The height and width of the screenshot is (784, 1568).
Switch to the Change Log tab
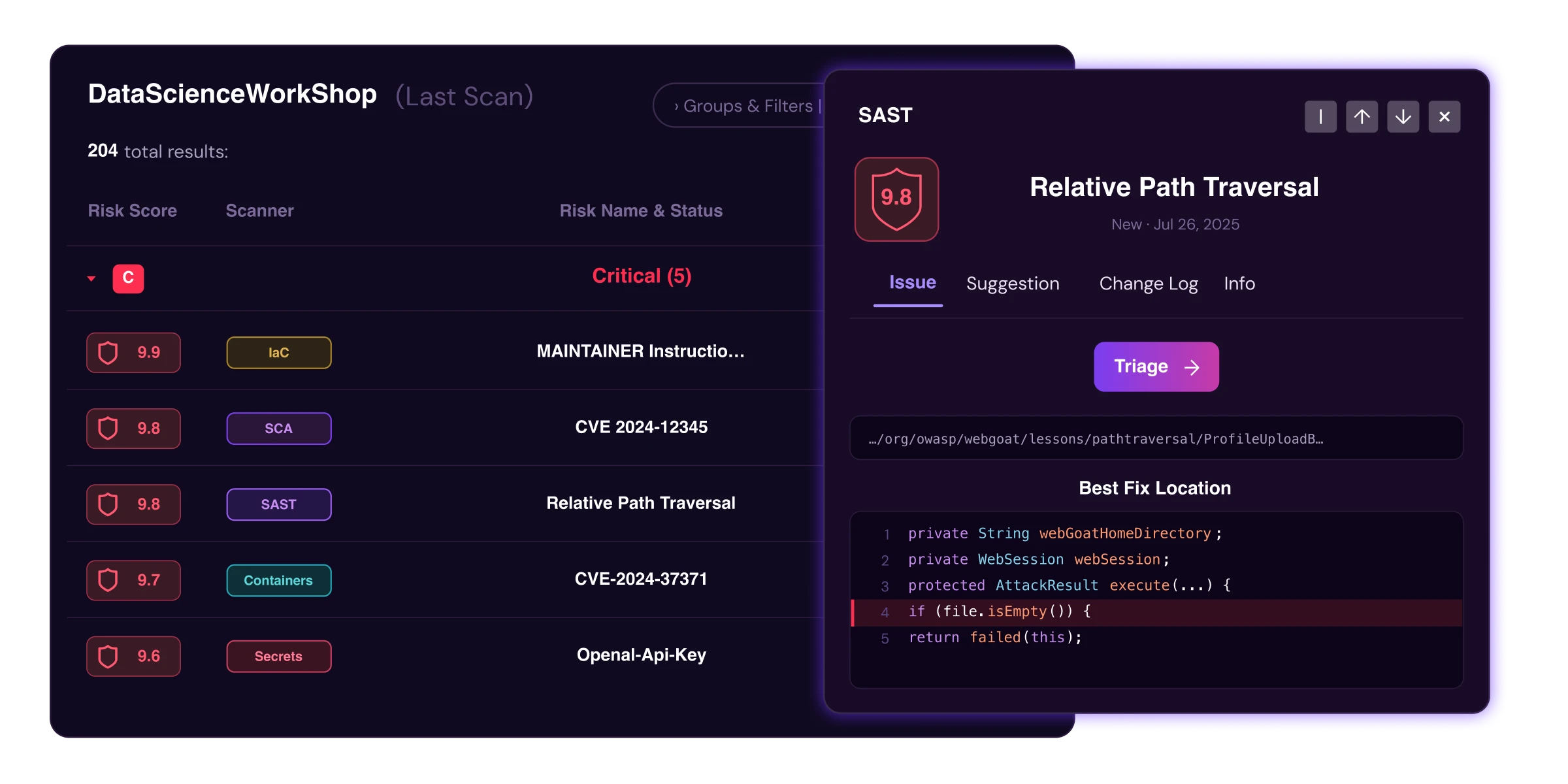coord(1148,284)
